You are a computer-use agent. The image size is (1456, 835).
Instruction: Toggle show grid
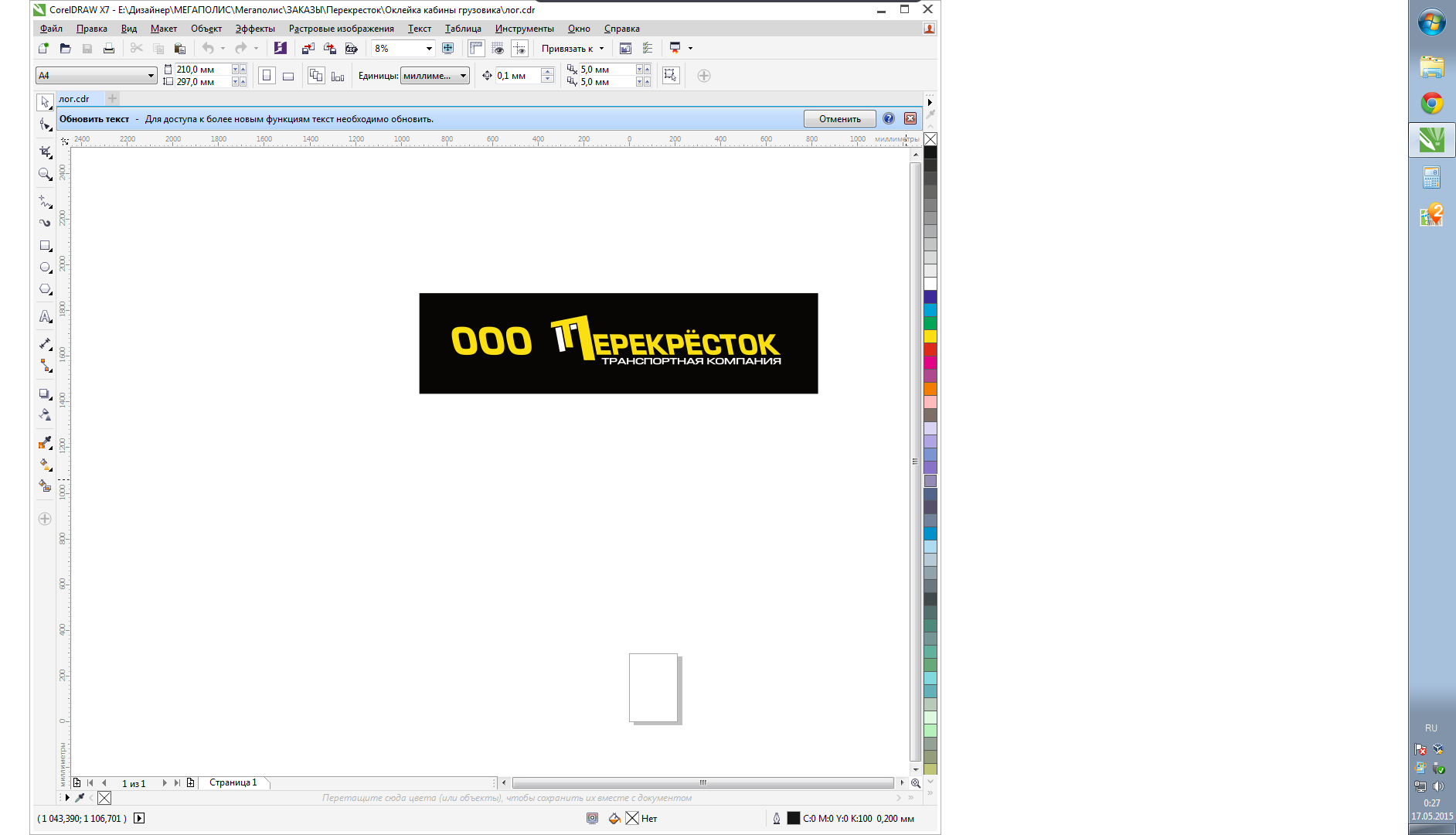(498, 48)
